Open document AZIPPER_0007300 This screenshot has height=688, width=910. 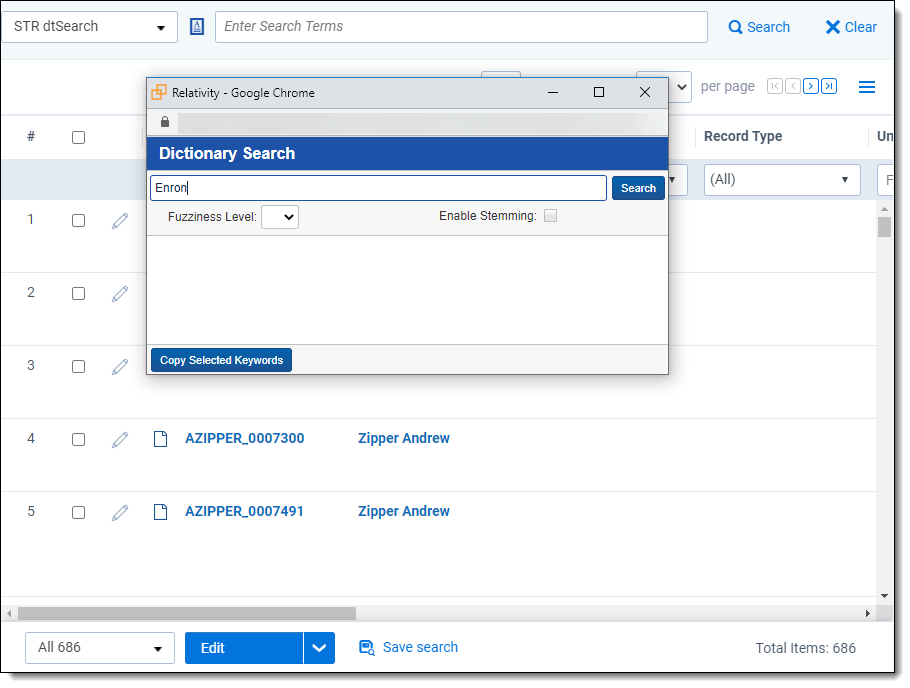pyautogui.click(x=244, y=438)
